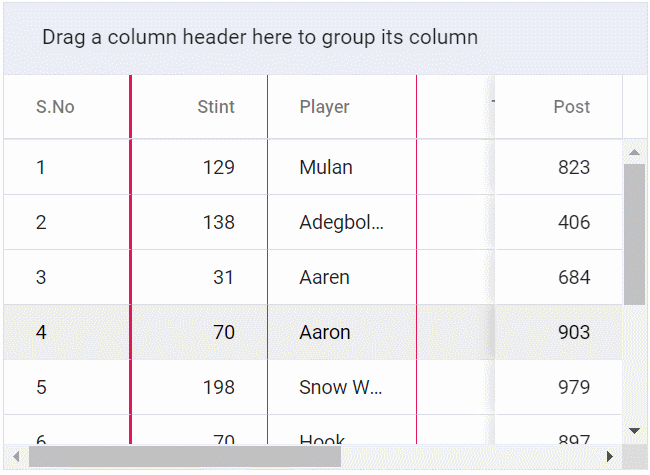This screenshot has height=475, width=650.
Task: Click the horizontal scrollbar right arrow
Action: coord(610,457)
